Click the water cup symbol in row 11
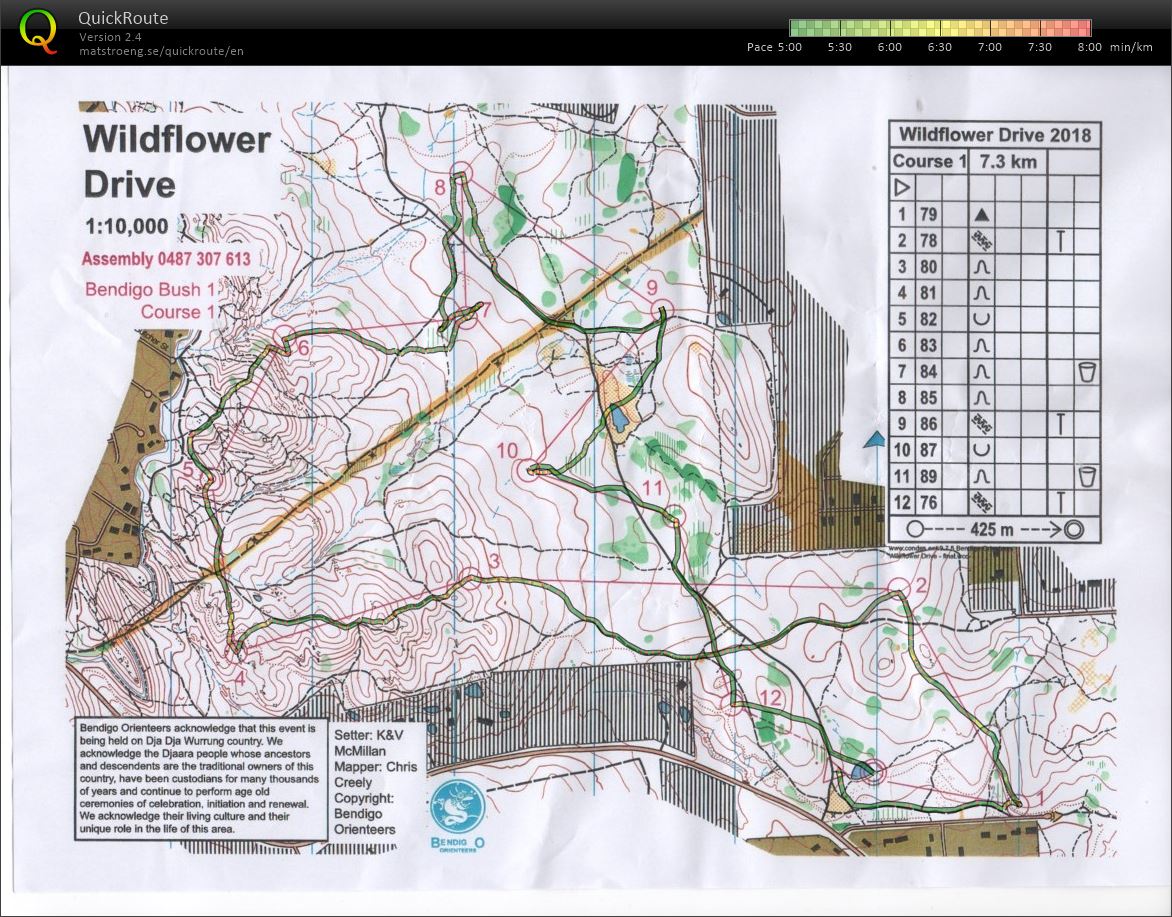This screenshot has height=917, width=1172. coord(1087,477)
